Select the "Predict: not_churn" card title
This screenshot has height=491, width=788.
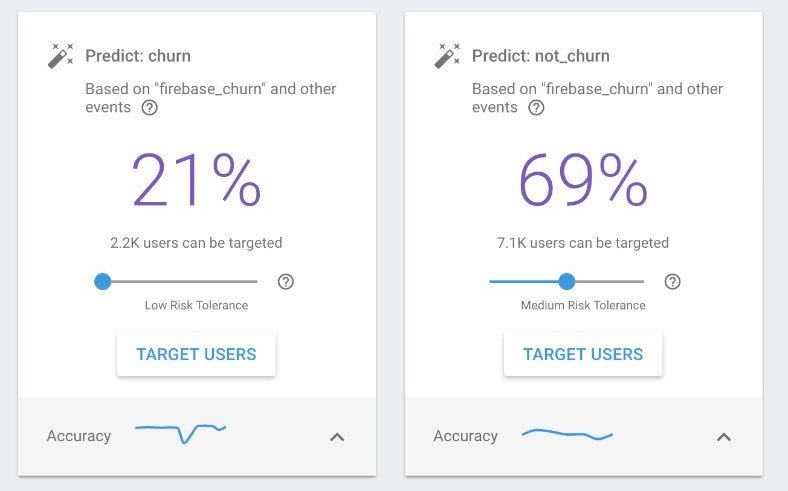point(540,56)
